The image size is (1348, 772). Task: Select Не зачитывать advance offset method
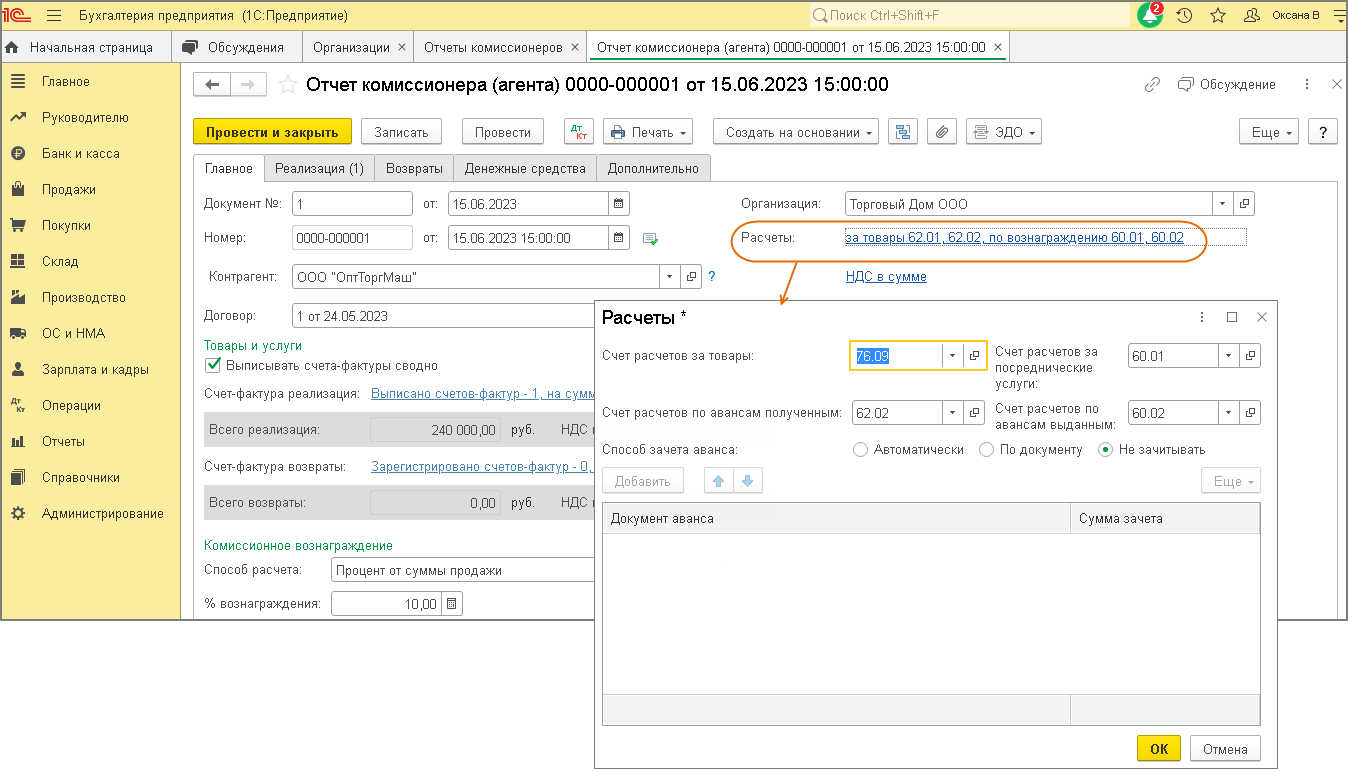pos(1105,450)
